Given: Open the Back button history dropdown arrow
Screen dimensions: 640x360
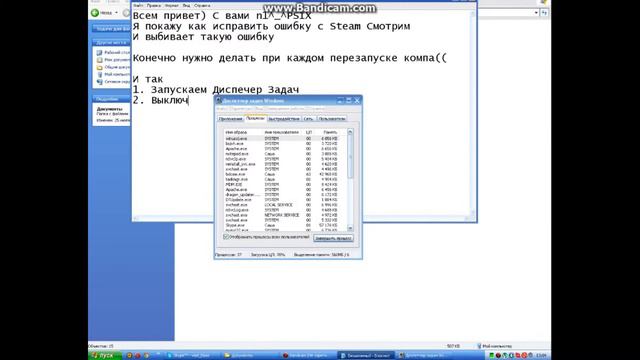Looking at the screenshot, I should click(x=116, y=13).
